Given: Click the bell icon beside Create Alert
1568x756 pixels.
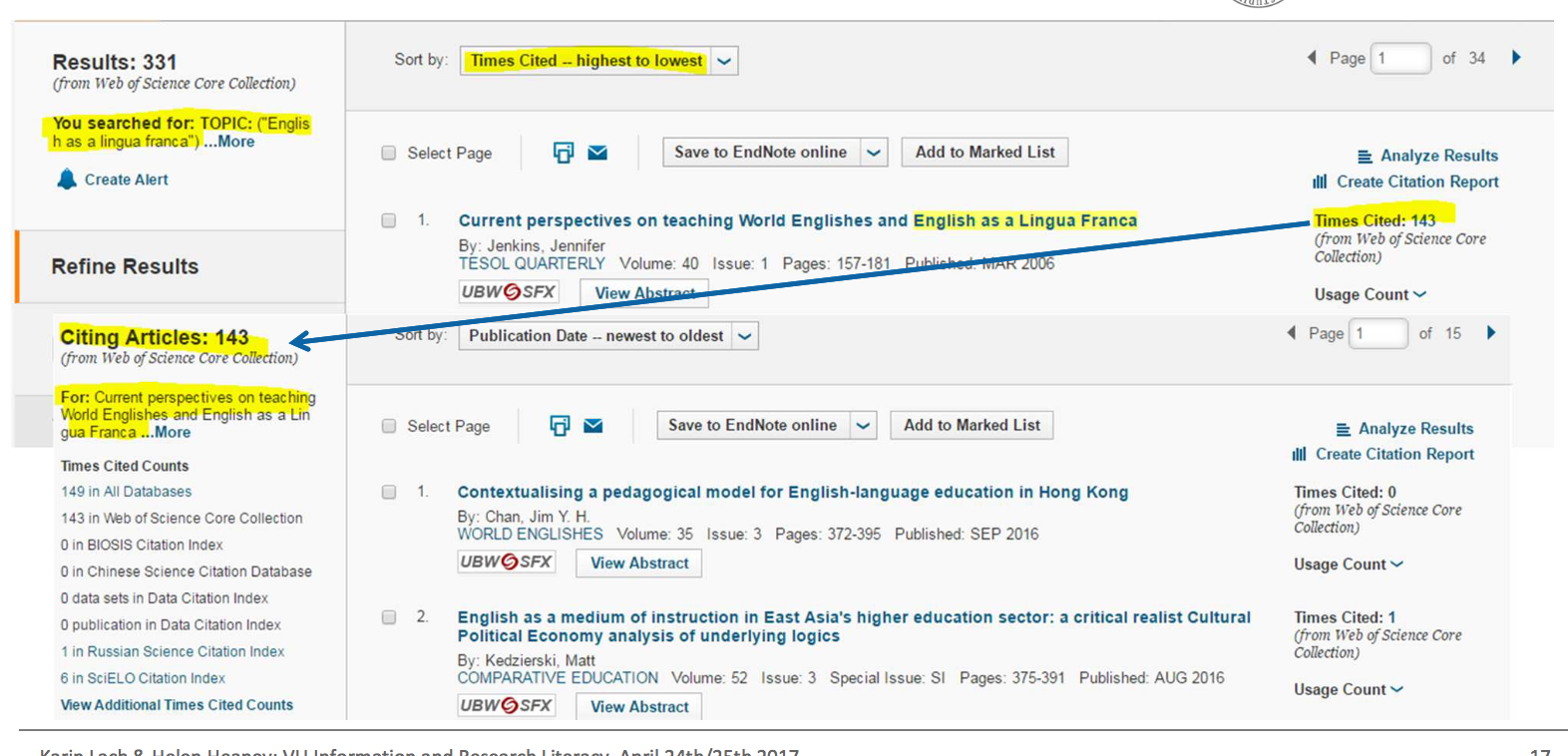Looking at the screenshot, I should [67, 180].
